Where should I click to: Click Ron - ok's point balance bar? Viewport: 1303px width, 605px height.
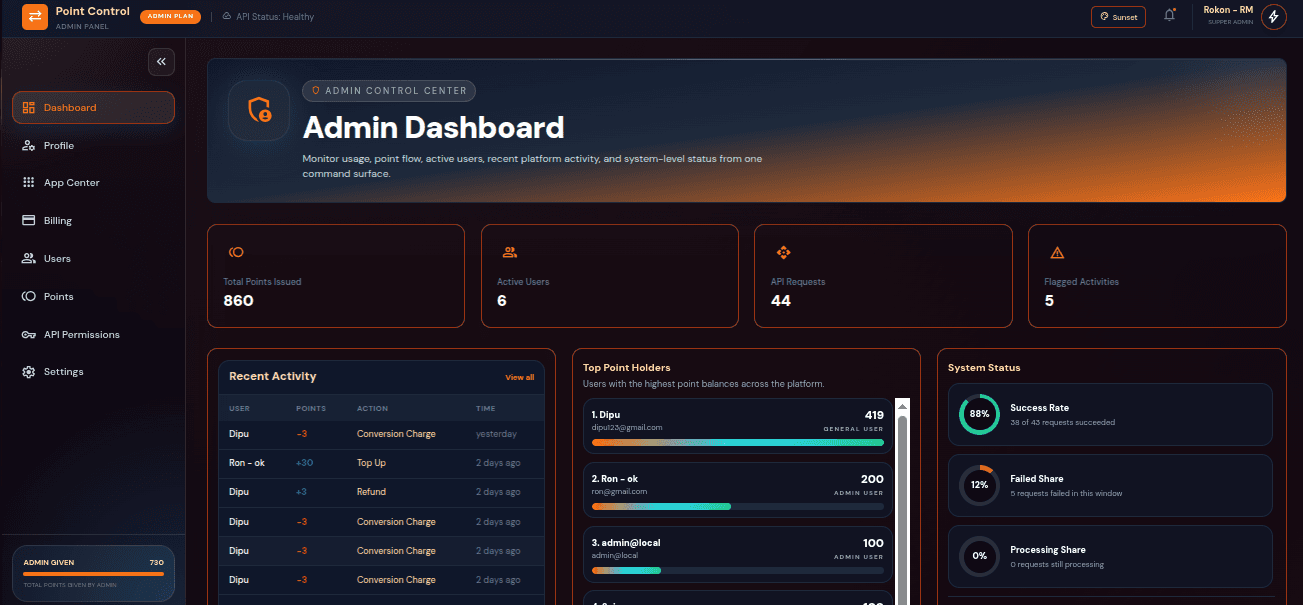(x=738, y=506)
